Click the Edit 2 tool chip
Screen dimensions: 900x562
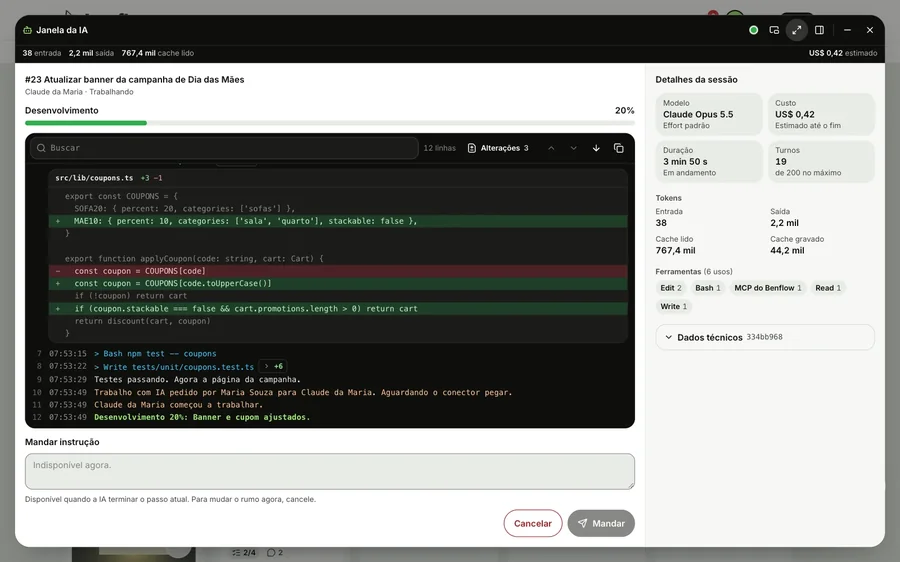pos(671,288)
